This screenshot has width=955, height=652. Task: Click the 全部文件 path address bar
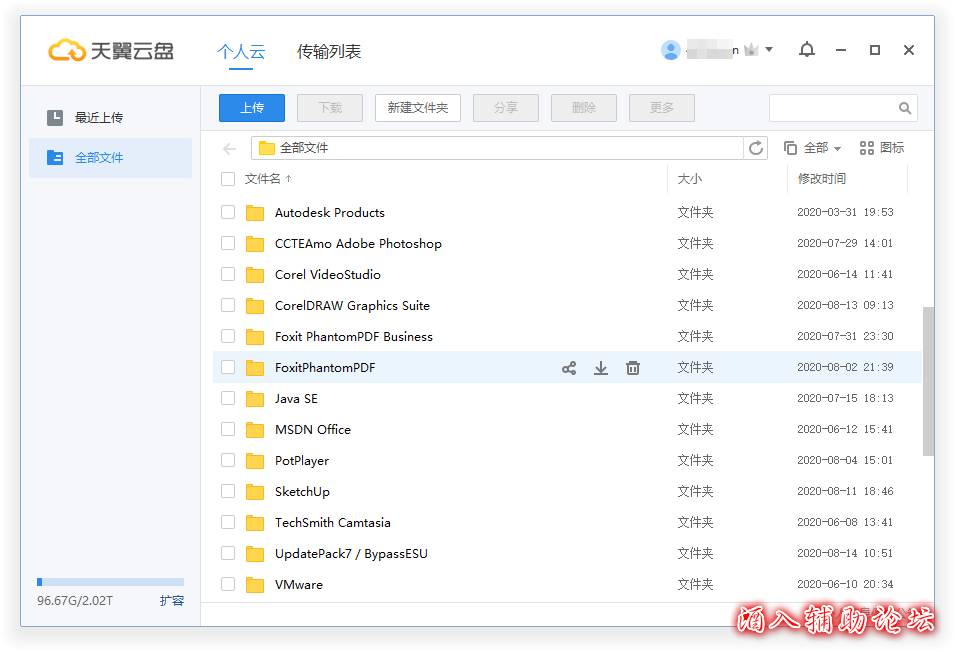click(x=497, y=148)
